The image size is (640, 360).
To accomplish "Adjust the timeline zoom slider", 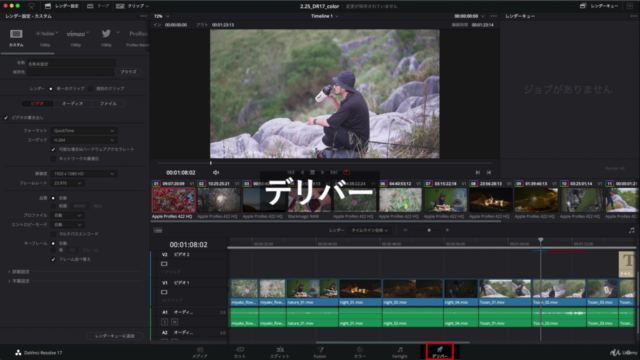I will (x=429, y=230).
